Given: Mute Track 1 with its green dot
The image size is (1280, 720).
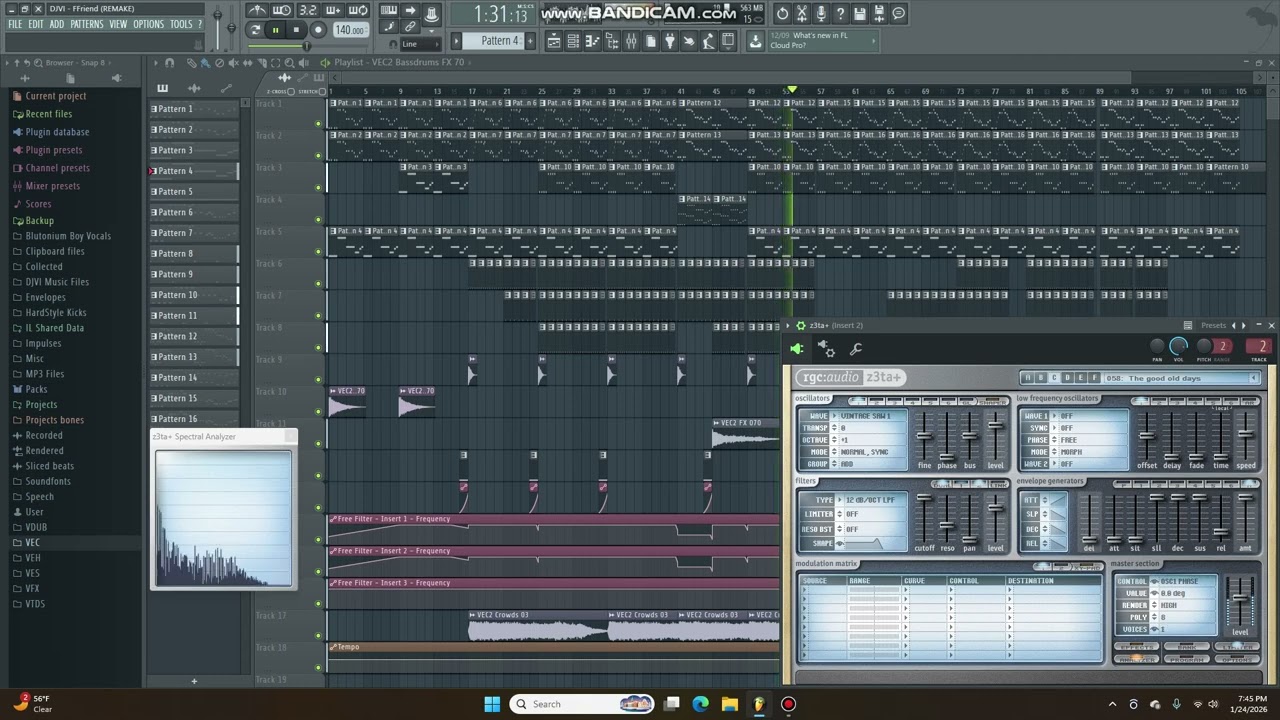Looking at the screenshot, I should (319, 124).
